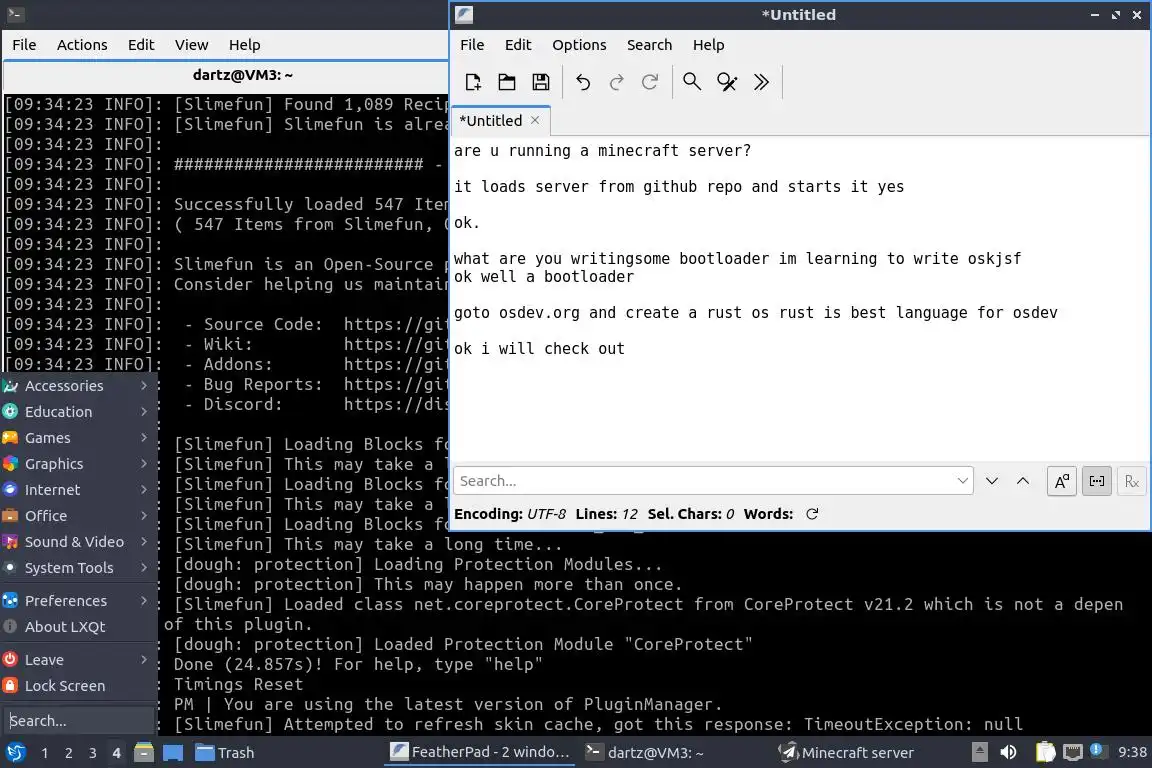Switch to virtual desktop 4

[x=116, y=753]
